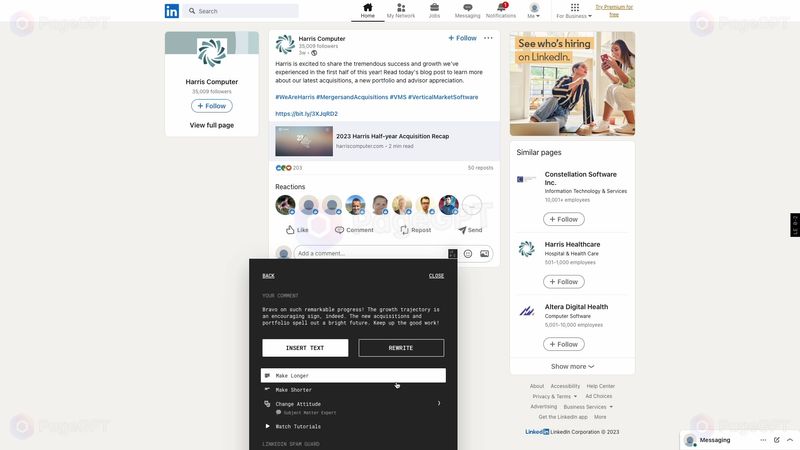Click the Harris Healthcare logo
The height and width of the screenshot is (450, 800).
click(527, 249)
